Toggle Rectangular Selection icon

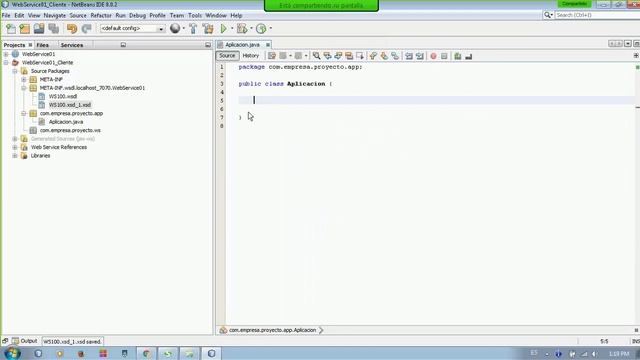coord(360,56)
